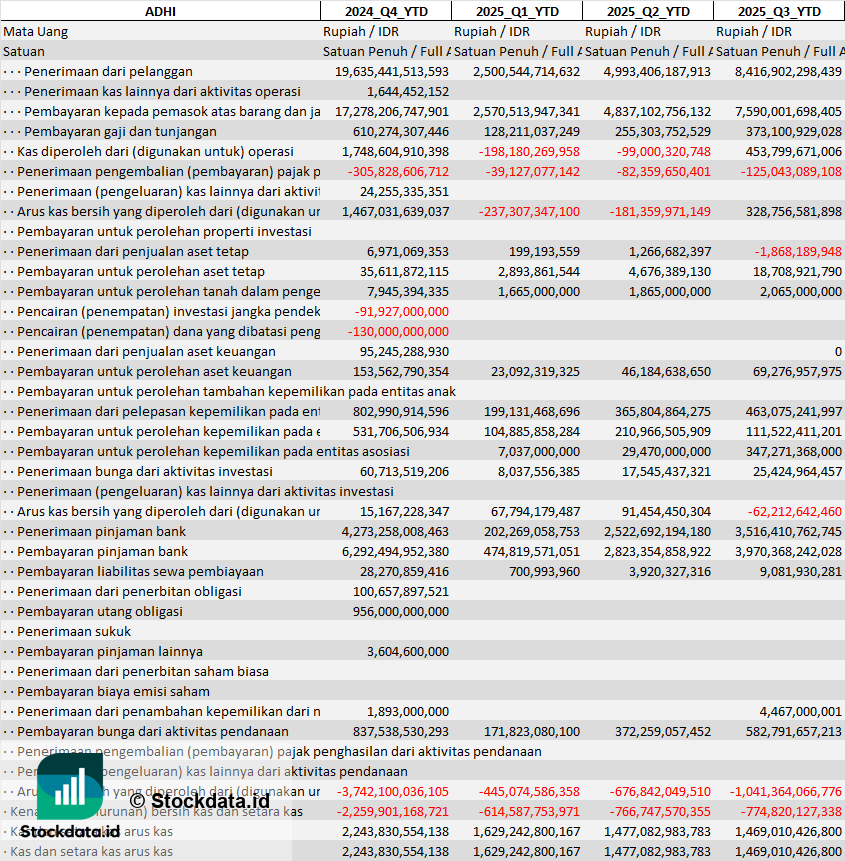This screenshot has height=861, width=845.
Task: Click negative value -3,742,100,036,105
Action: tap(392, 791)
